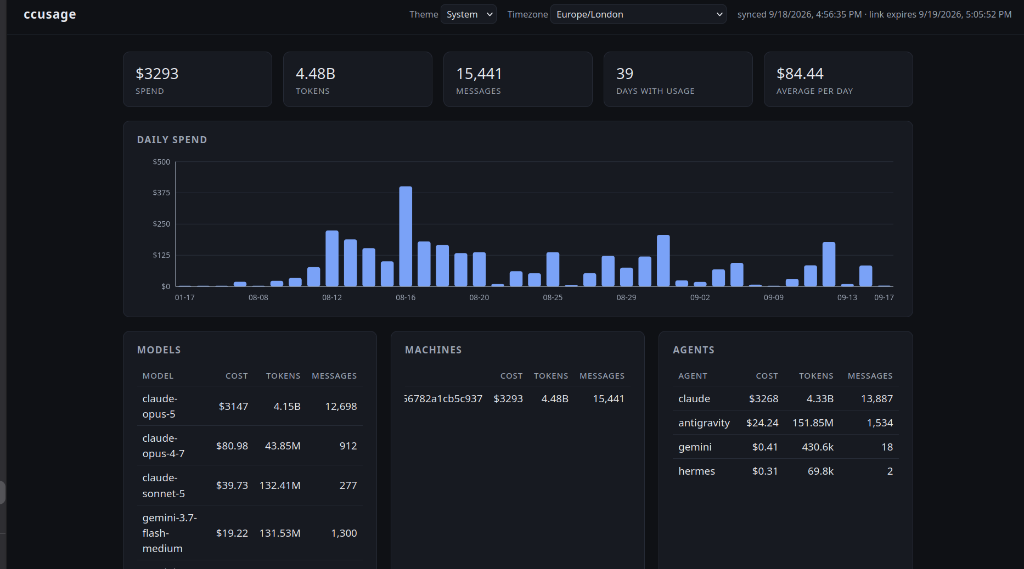Image resolution: width=1024 pixels, height=569 pixels.
Task: Click the $3268 agent cost cell
Action: click(x=763, y=398)
